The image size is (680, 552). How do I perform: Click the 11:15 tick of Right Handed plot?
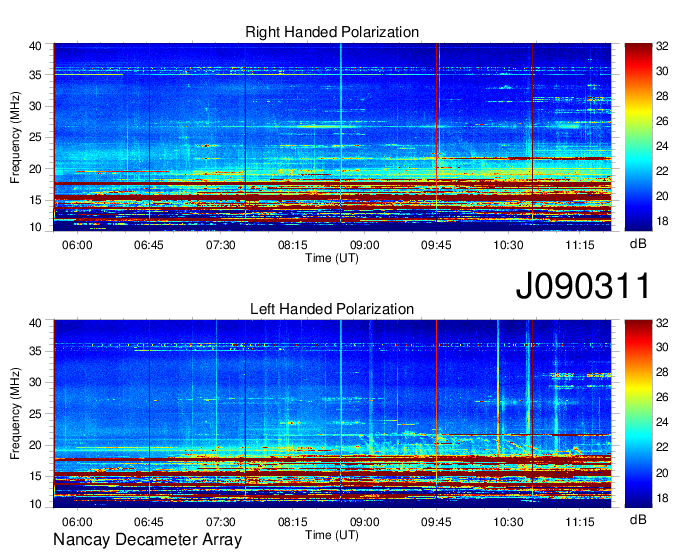pos(580,245)
